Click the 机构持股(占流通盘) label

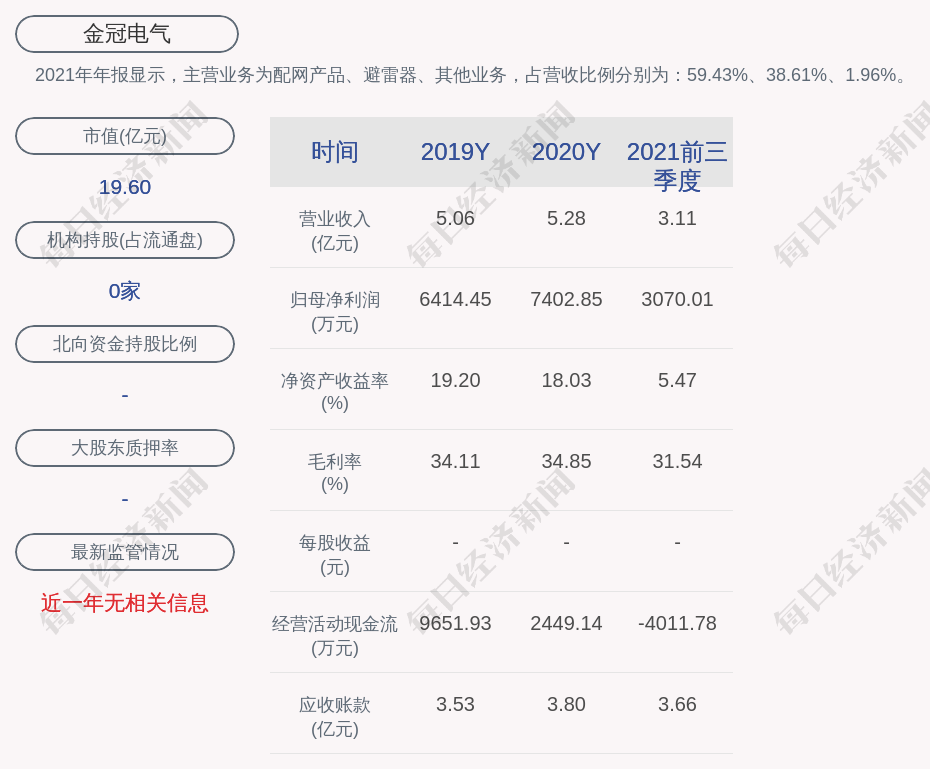[125, 240]
